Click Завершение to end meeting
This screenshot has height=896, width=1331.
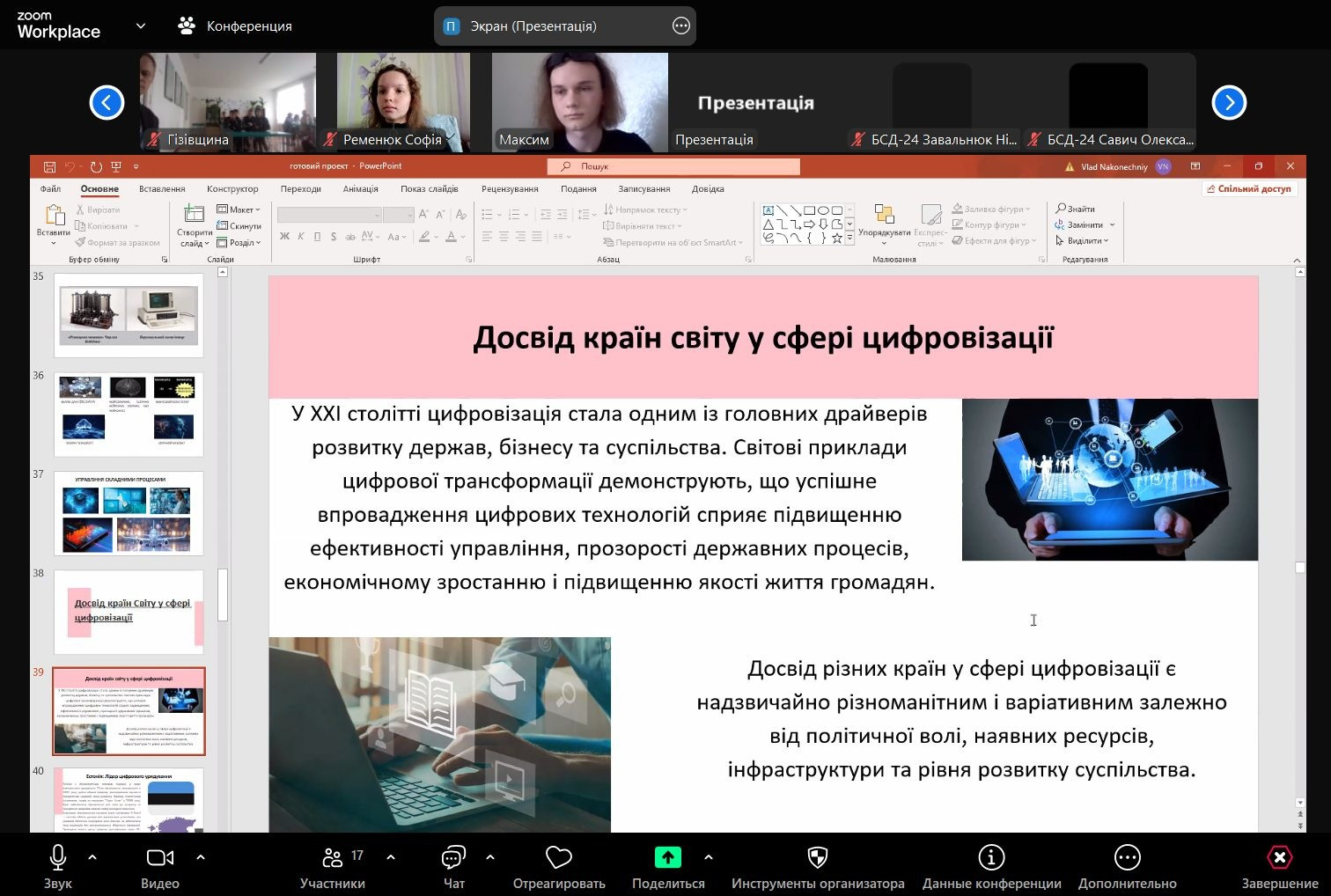point(1280,867)
